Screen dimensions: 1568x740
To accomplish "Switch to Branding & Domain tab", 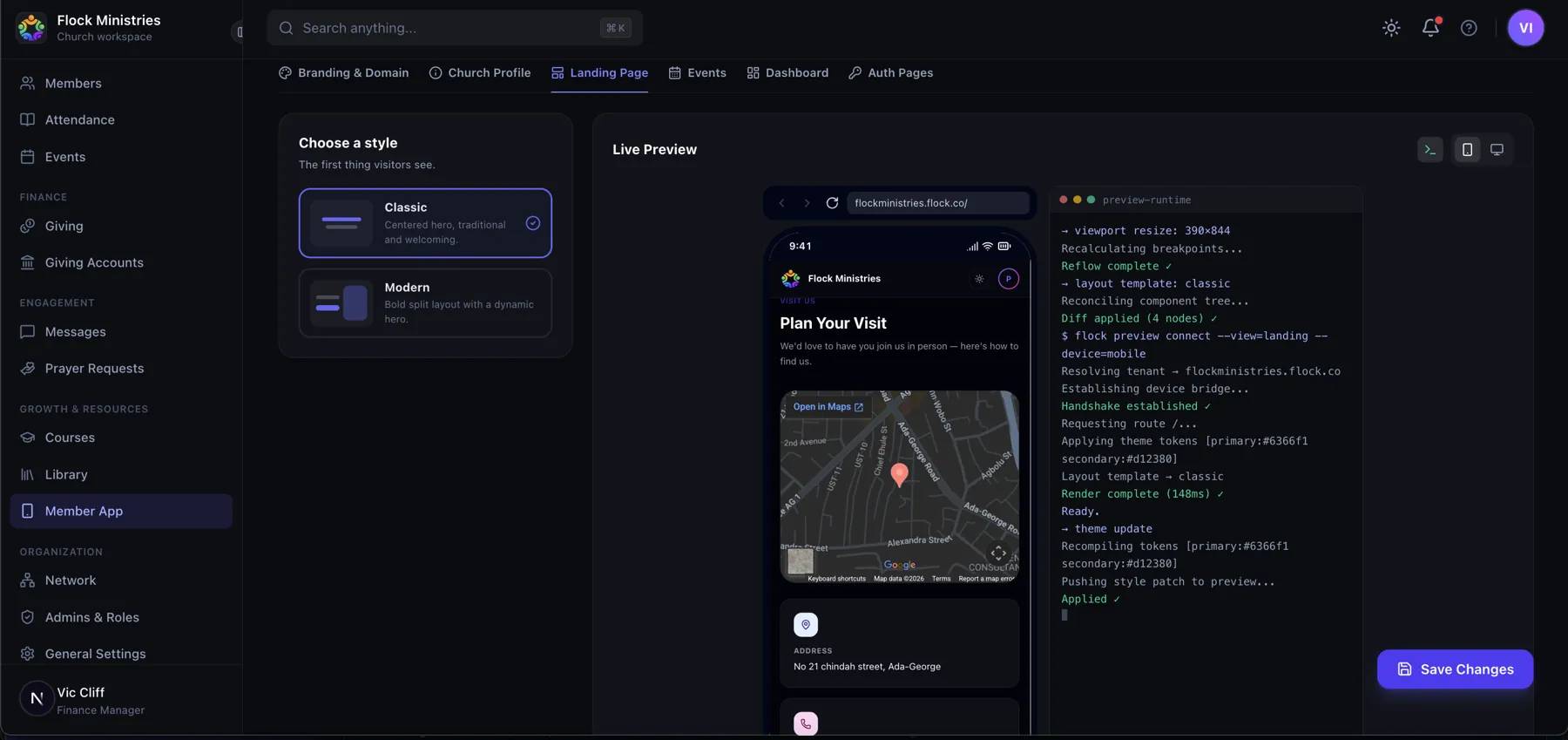I will click(343, 73).
